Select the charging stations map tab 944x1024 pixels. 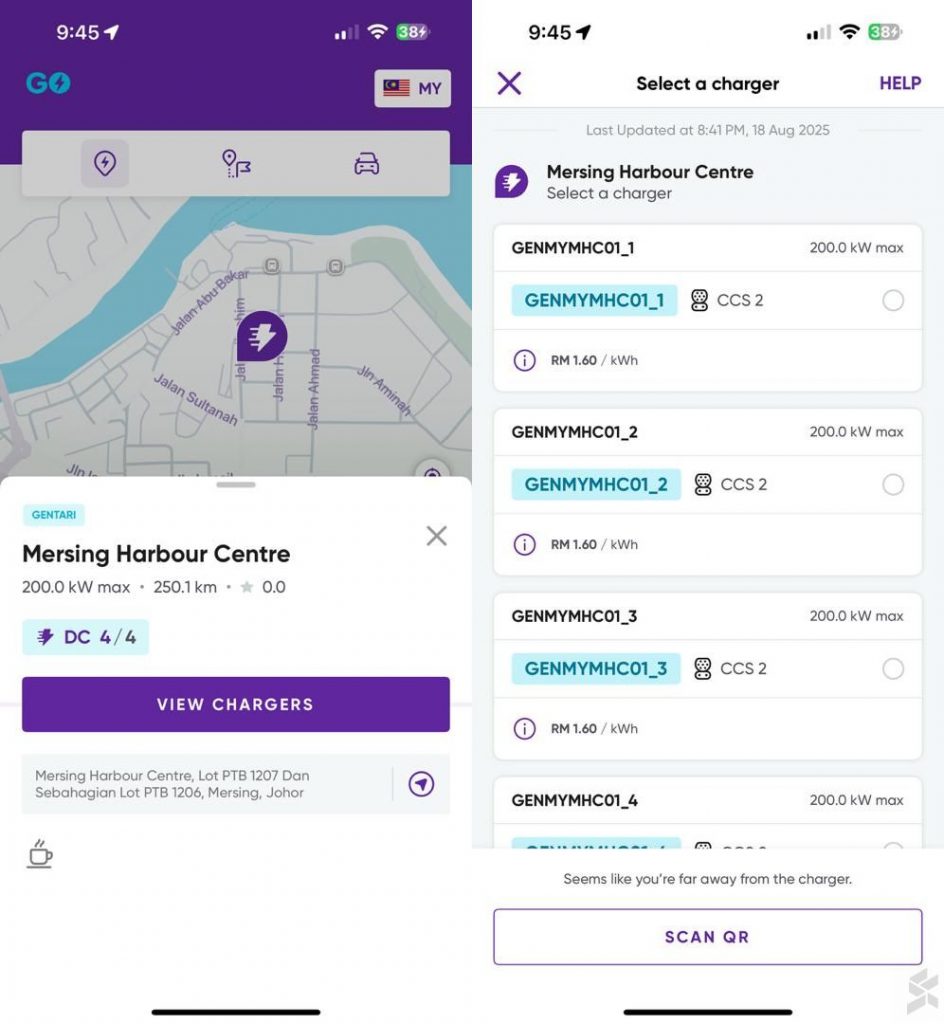[x=105, y=163]
